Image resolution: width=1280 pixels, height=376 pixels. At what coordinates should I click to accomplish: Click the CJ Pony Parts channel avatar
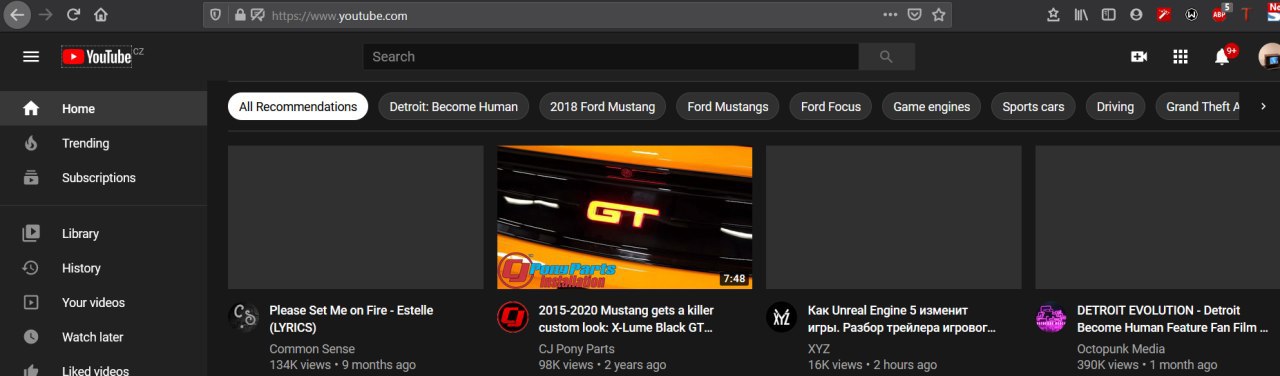(x=513, y=318)
